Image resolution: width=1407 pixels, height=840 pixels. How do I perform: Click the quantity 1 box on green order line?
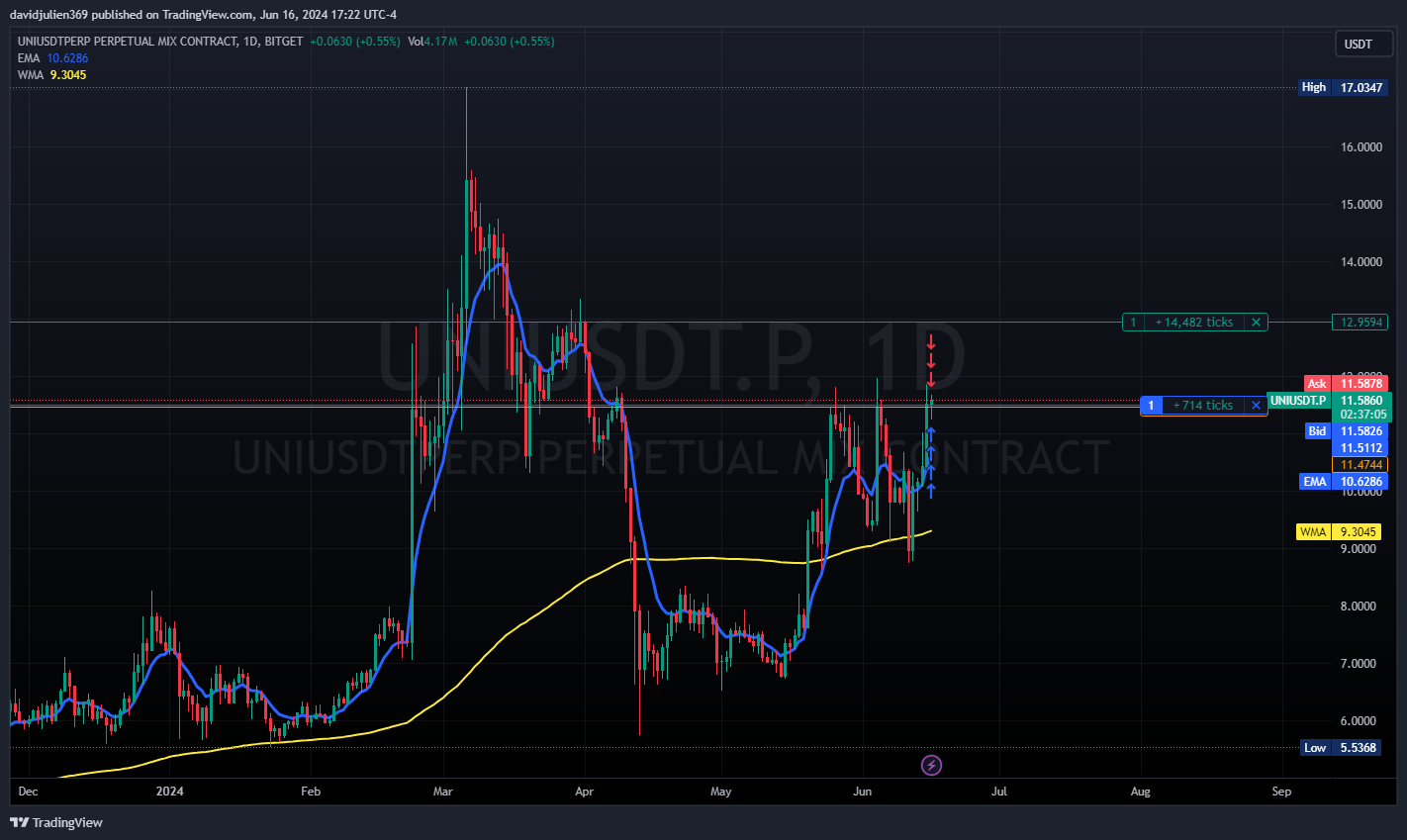[x=1133, y=322]
